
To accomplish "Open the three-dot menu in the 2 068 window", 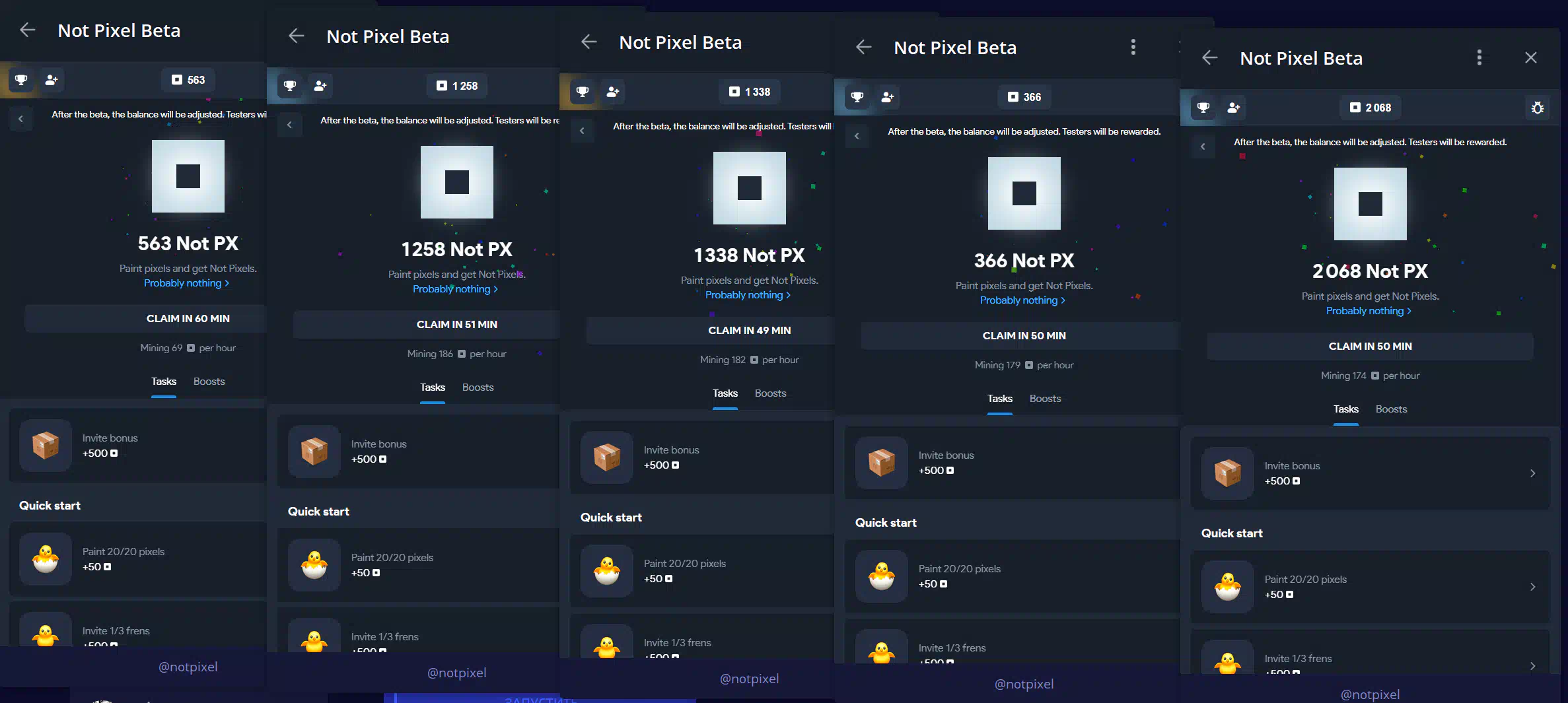I will [x=1479, y=57].
